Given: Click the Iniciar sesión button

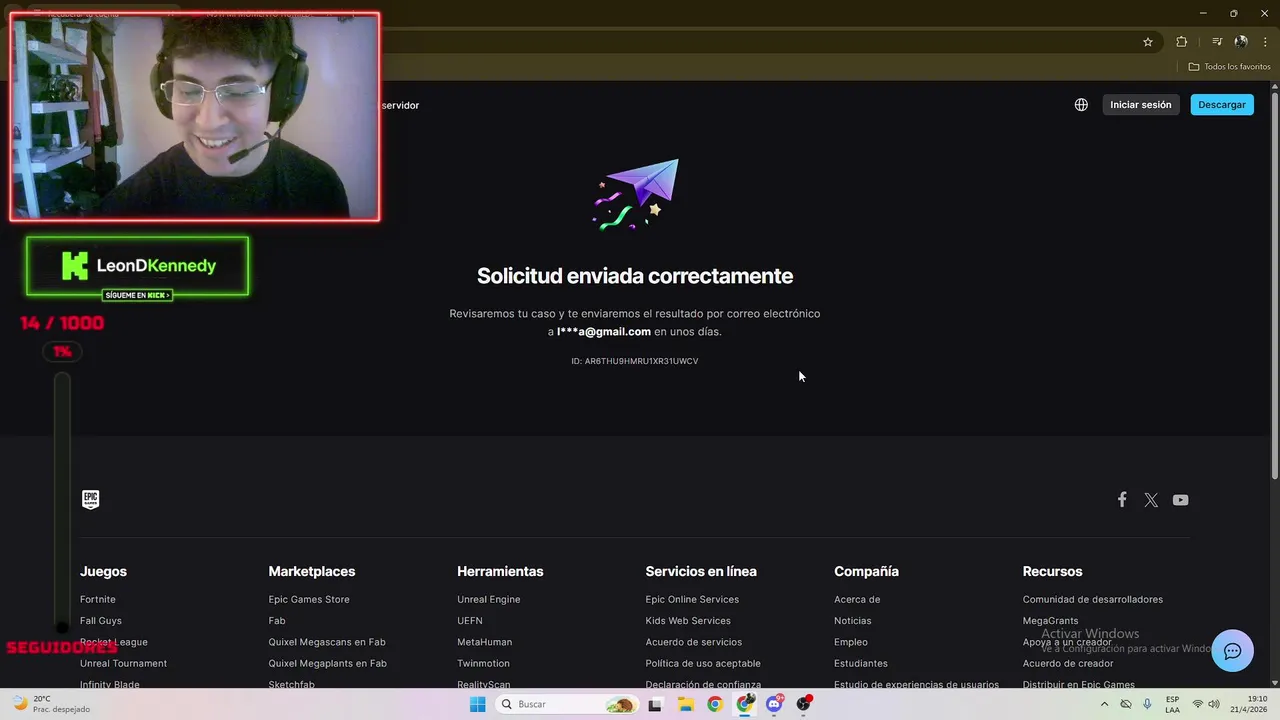Looking at the screenshot, I should click(1140, 105).
